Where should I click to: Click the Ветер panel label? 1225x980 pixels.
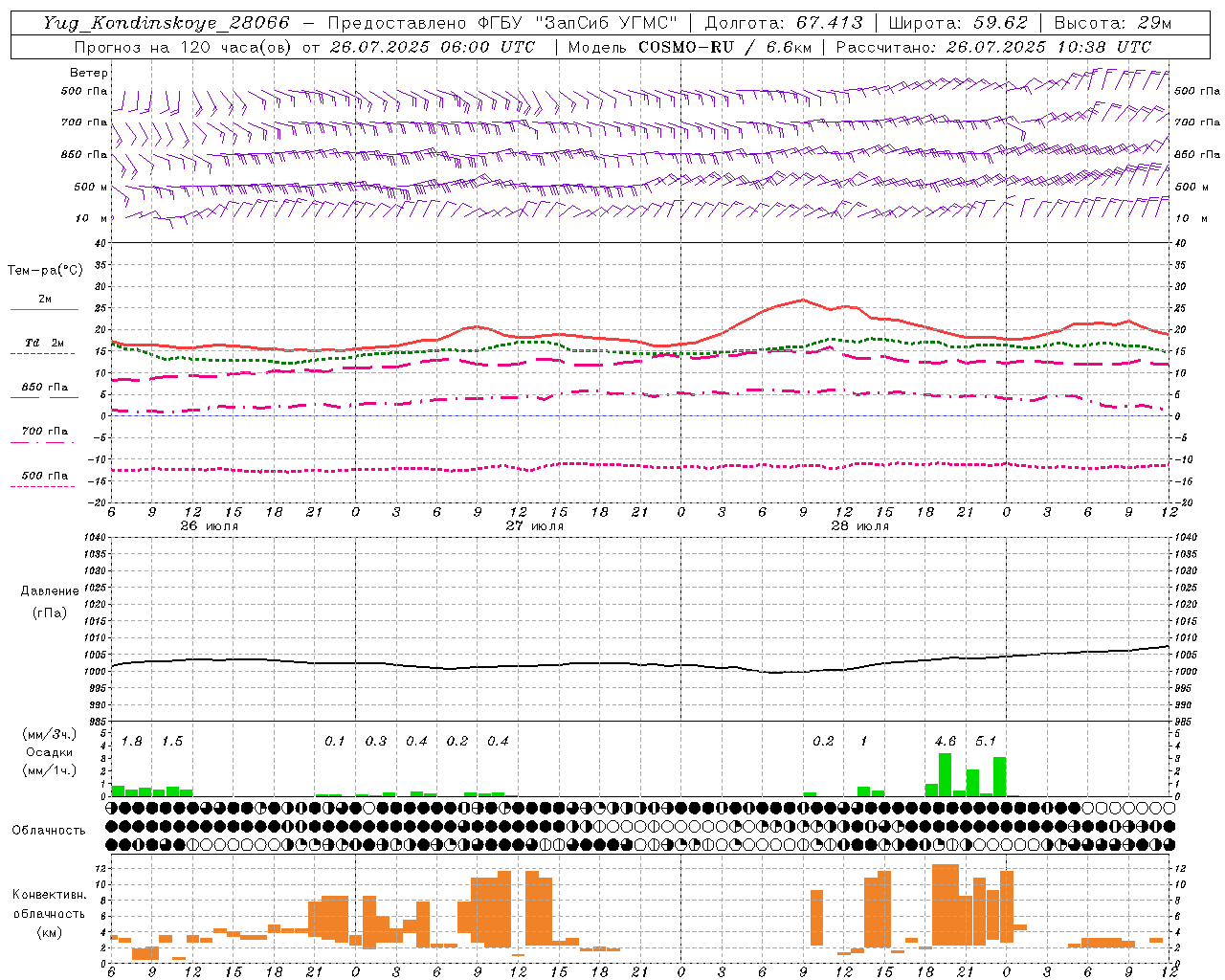click(89, 73)
